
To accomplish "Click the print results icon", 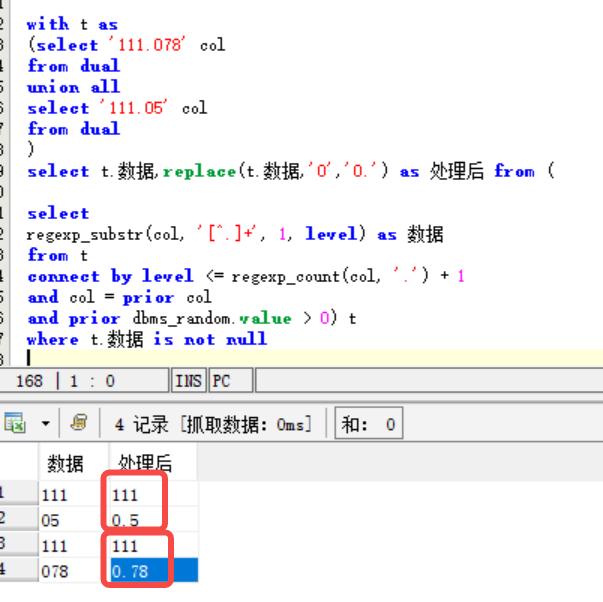I will (79, 422).
